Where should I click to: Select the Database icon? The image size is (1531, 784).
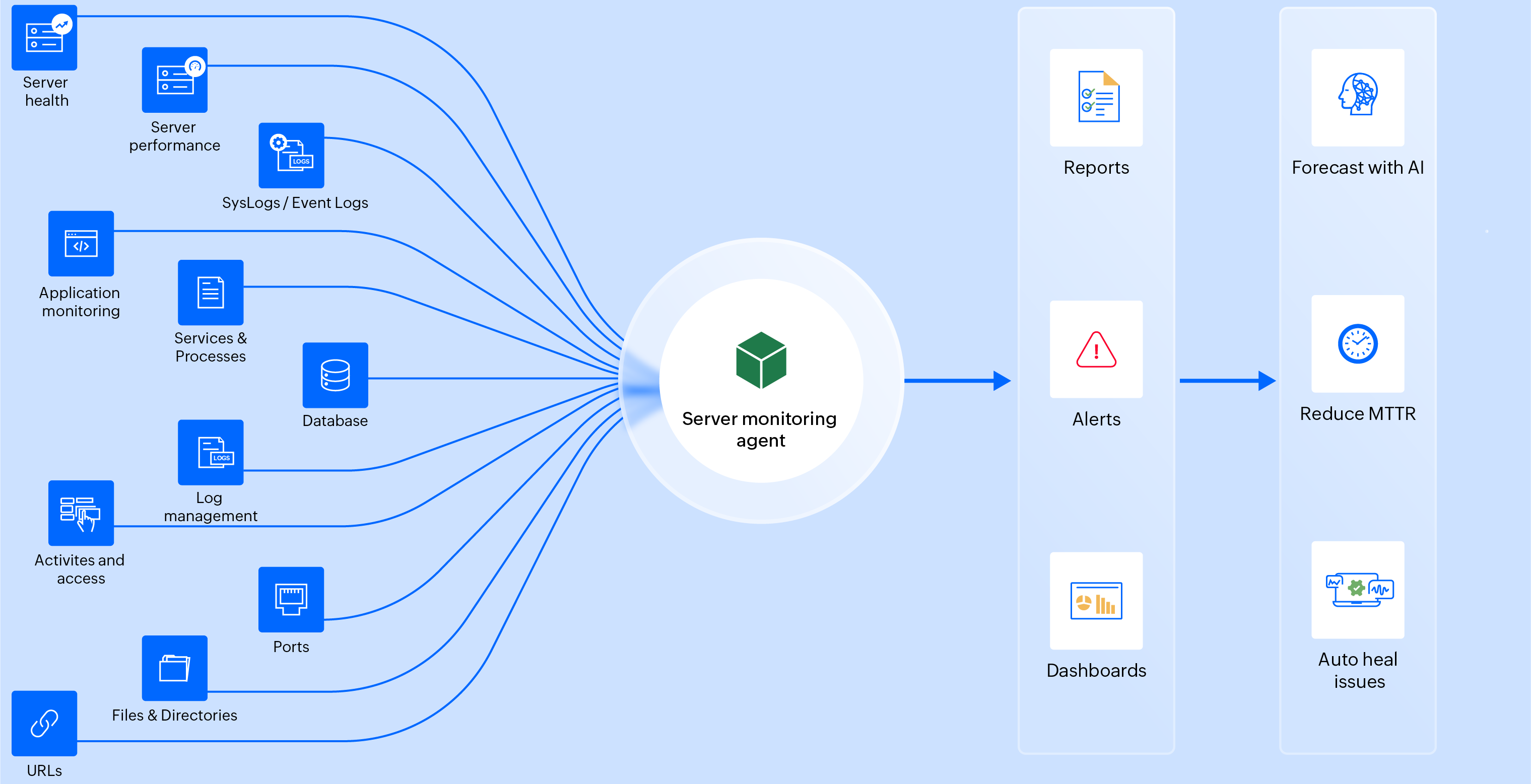pos(335,375)
